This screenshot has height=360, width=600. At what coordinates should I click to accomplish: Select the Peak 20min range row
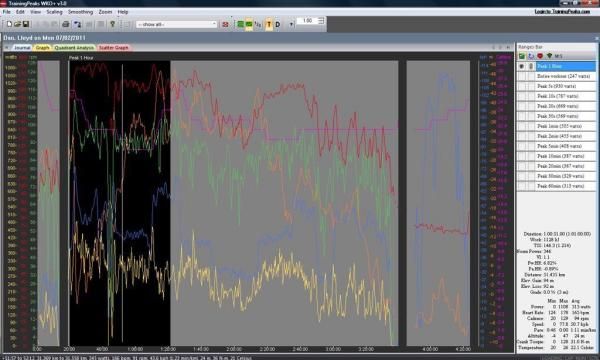566,166
